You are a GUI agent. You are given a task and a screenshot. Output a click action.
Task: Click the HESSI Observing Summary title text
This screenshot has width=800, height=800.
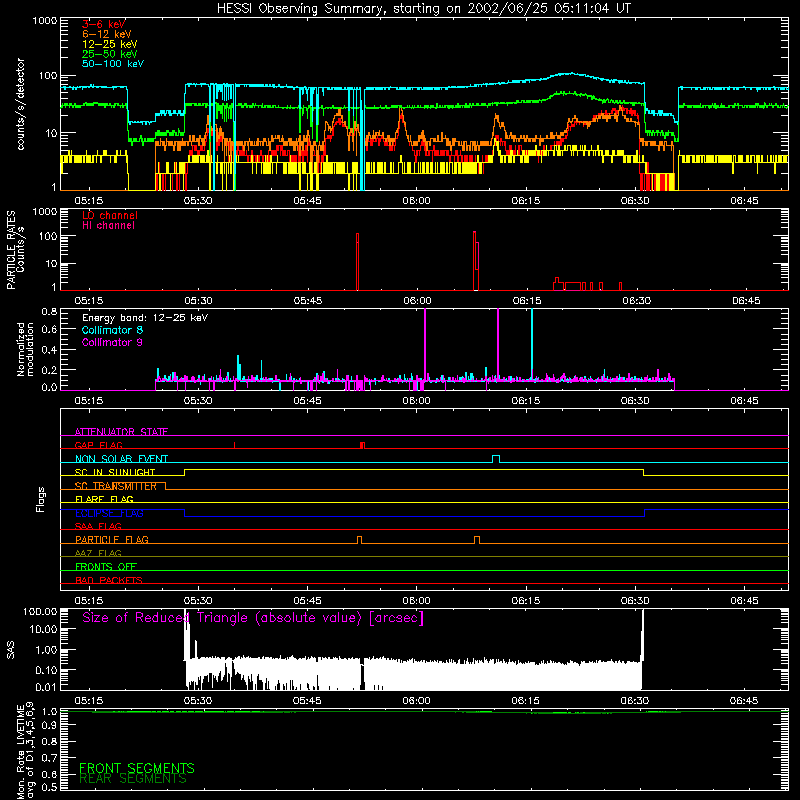tap(423, 9)
